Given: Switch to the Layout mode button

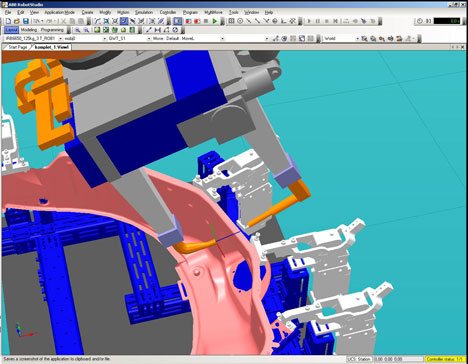Looking at the screenshot, I should [x=11, y=30].
